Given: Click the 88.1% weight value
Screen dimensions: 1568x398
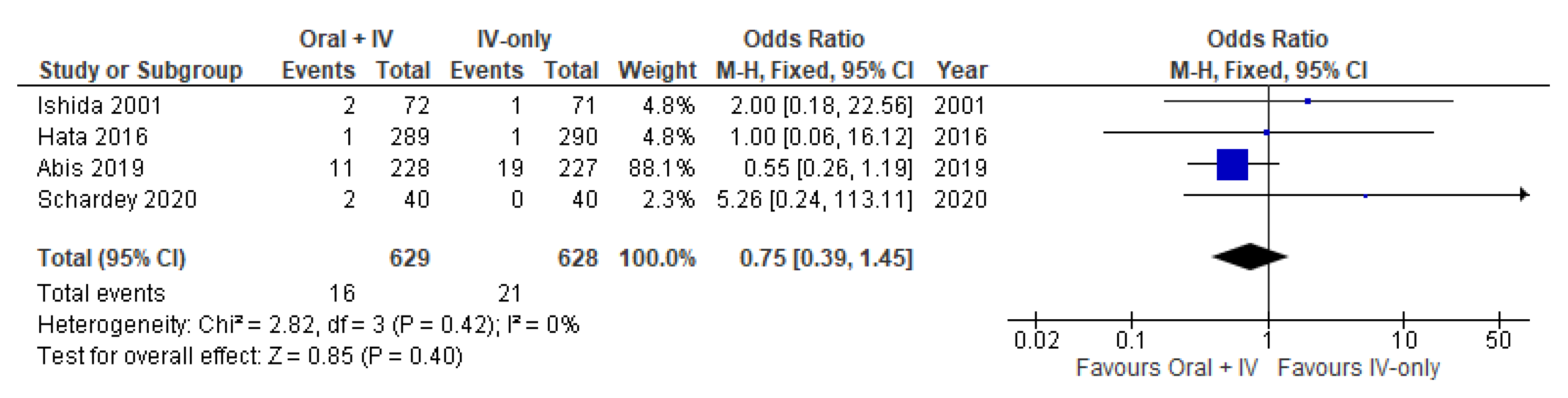Looking at the screenshot, I should click(661, 168).
